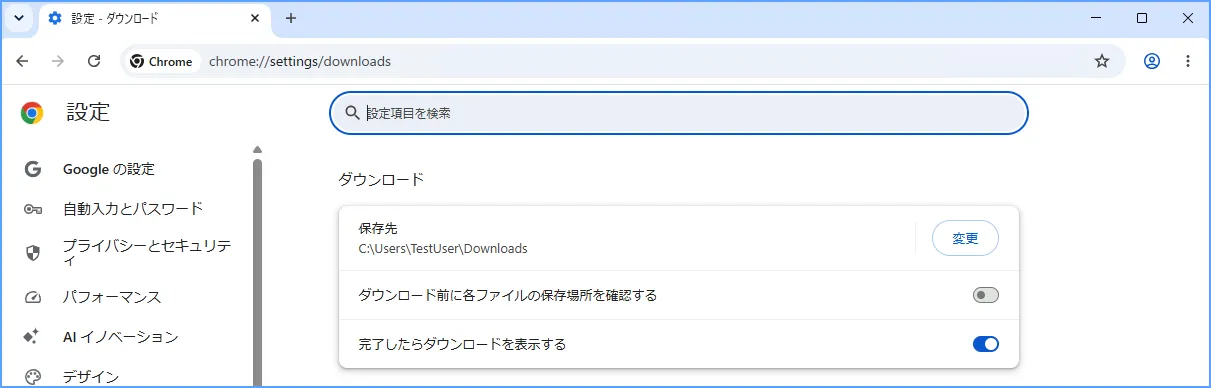Click the shield icon in sidebar
This screenshot has height=388, width=1211.
coord(33,253)
